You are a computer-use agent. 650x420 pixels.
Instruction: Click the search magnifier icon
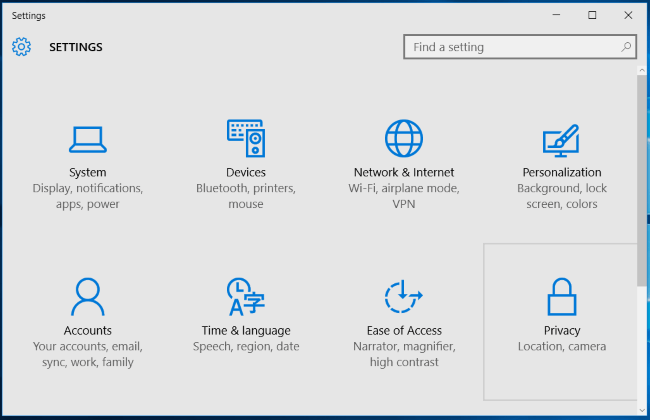click(626, 47)
